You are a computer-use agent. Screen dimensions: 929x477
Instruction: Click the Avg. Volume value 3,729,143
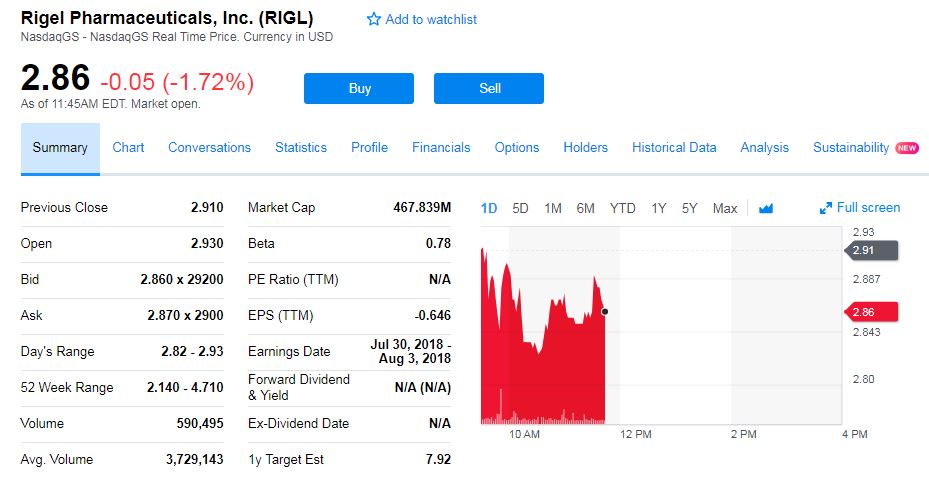[194, 460]
